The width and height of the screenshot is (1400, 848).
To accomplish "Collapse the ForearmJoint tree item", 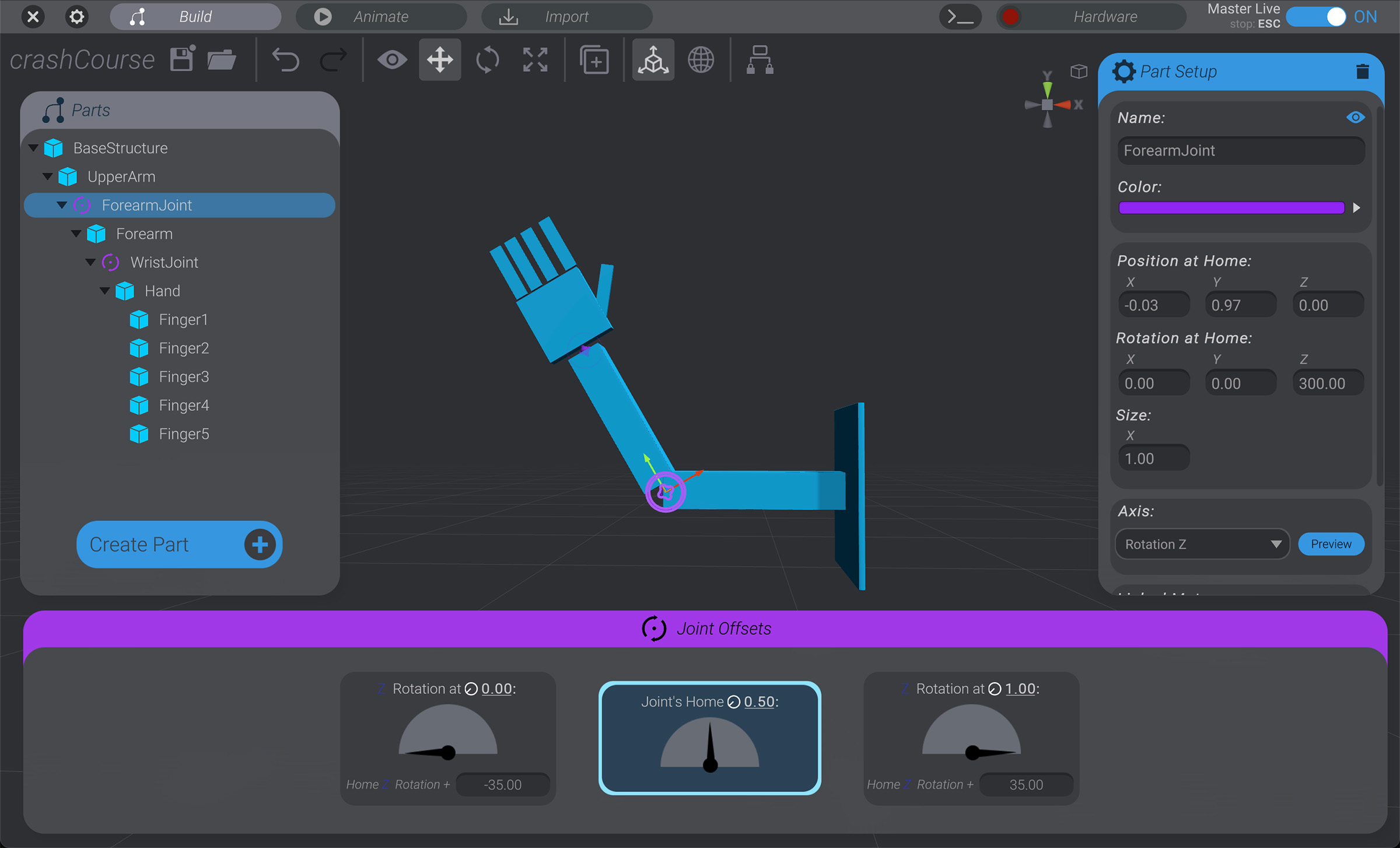I will (62, 205).
